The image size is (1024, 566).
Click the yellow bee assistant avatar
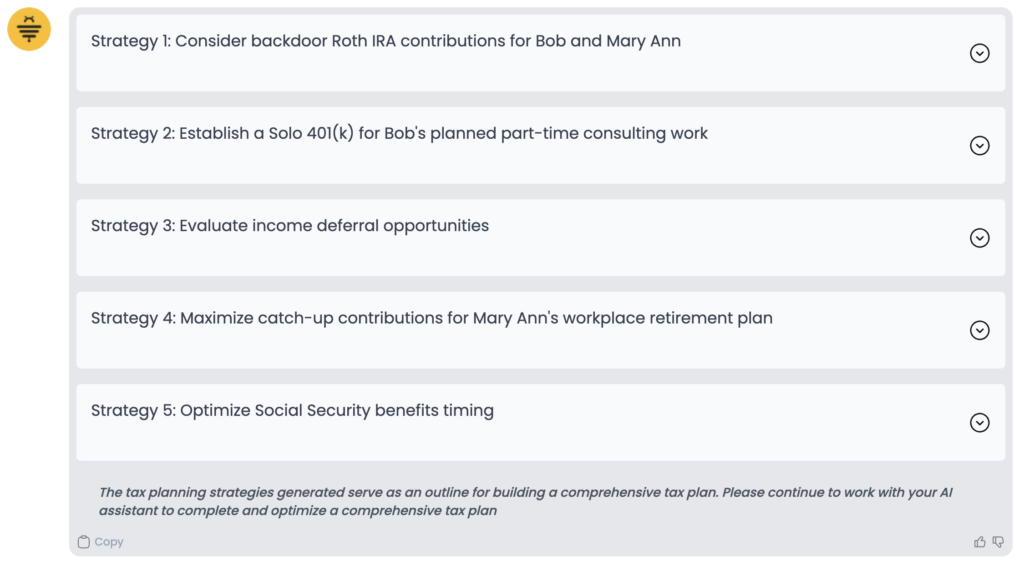pyautogui.click(x=29, y=30)
